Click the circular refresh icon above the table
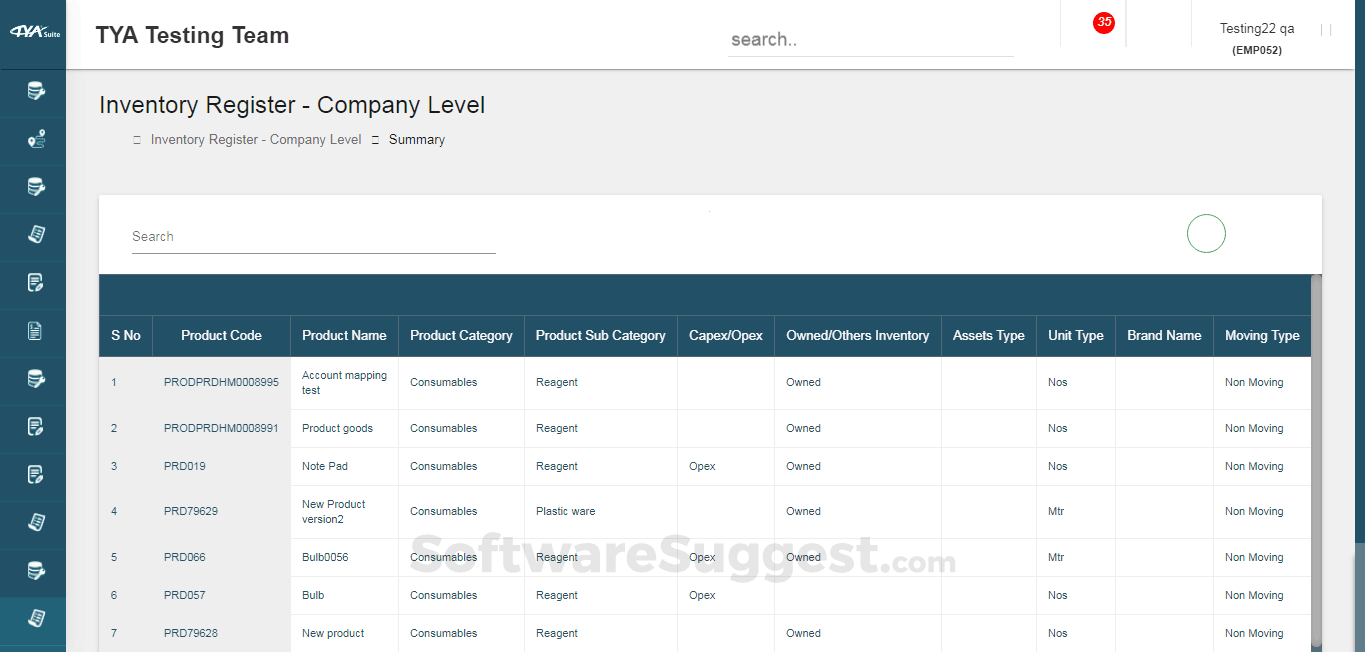1365x652 pixels. pos(1206,233)
